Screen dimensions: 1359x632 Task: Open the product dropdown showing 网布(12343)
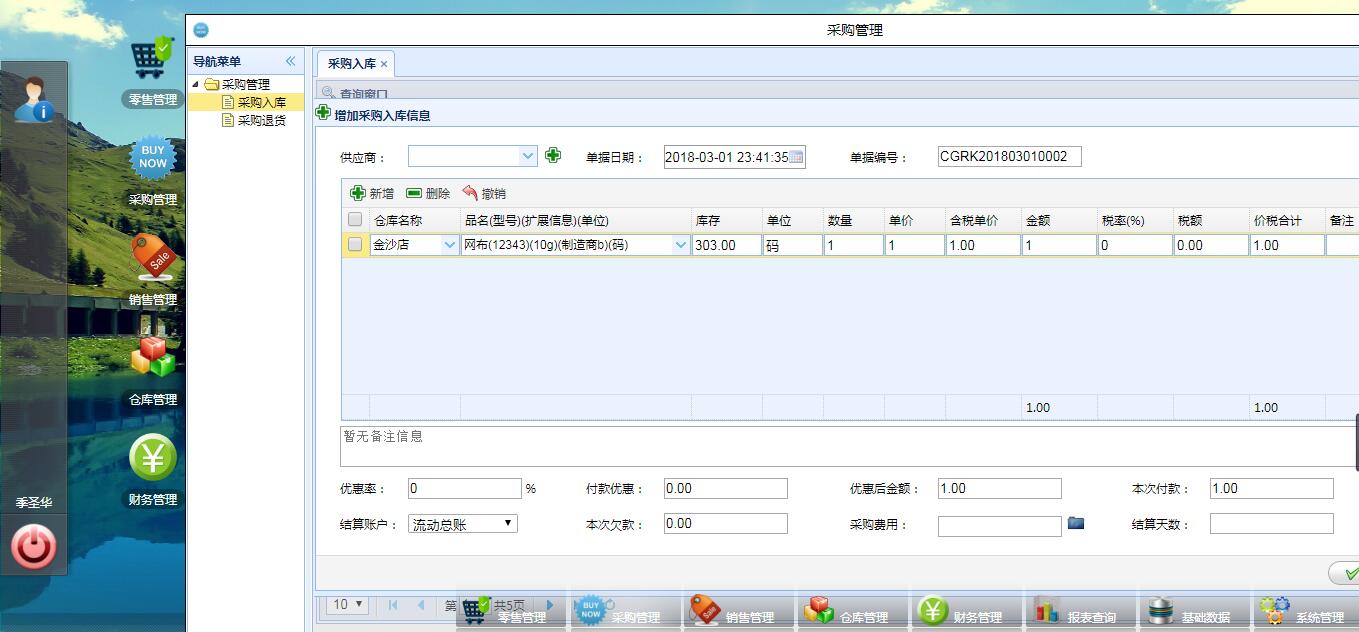(681, 245)
